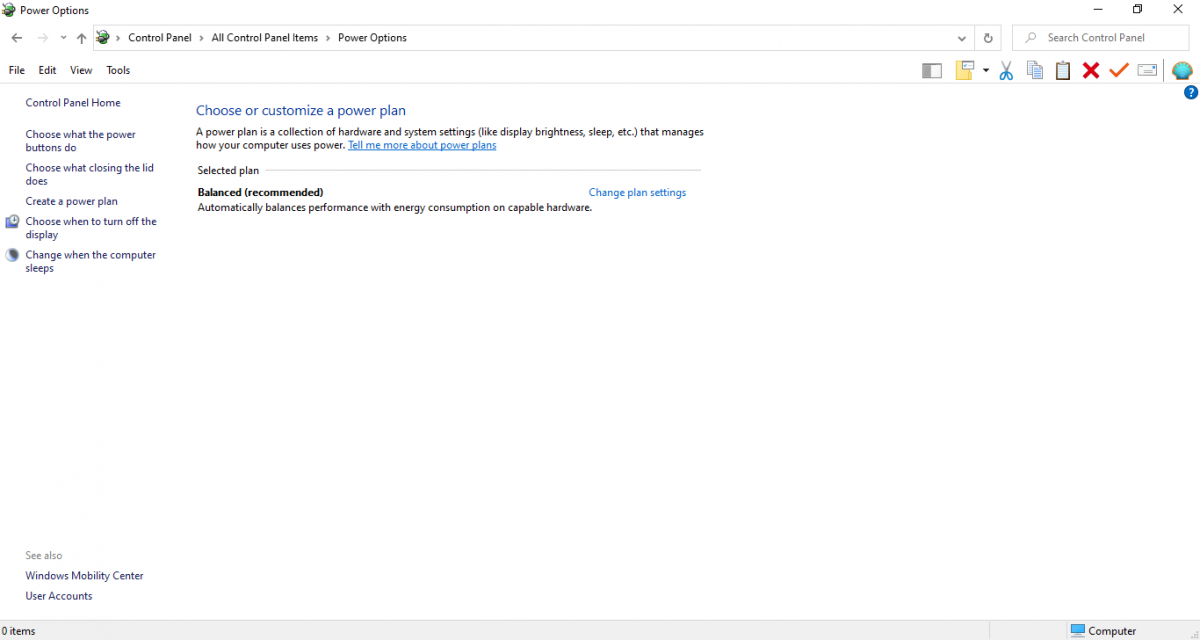Open Control Panel Home link

(73, 103)
